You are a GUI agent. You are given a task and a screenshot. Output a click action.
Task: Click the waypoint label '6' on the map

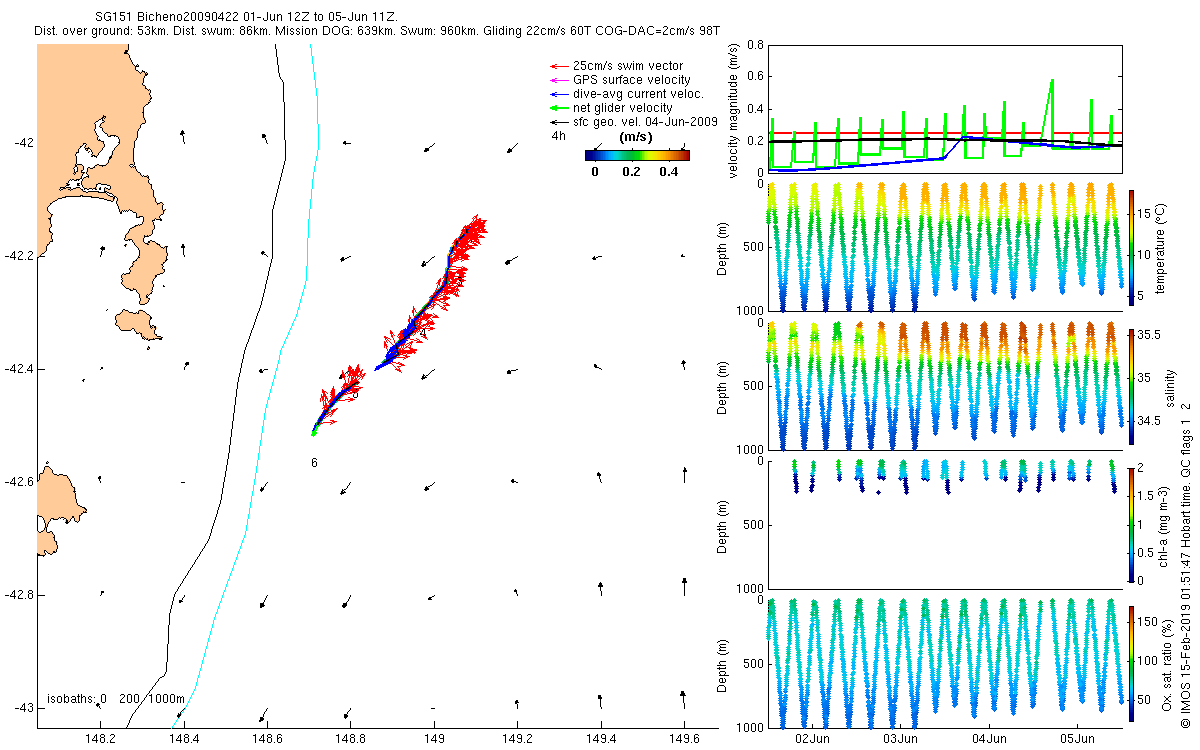[x=314, y=463]
